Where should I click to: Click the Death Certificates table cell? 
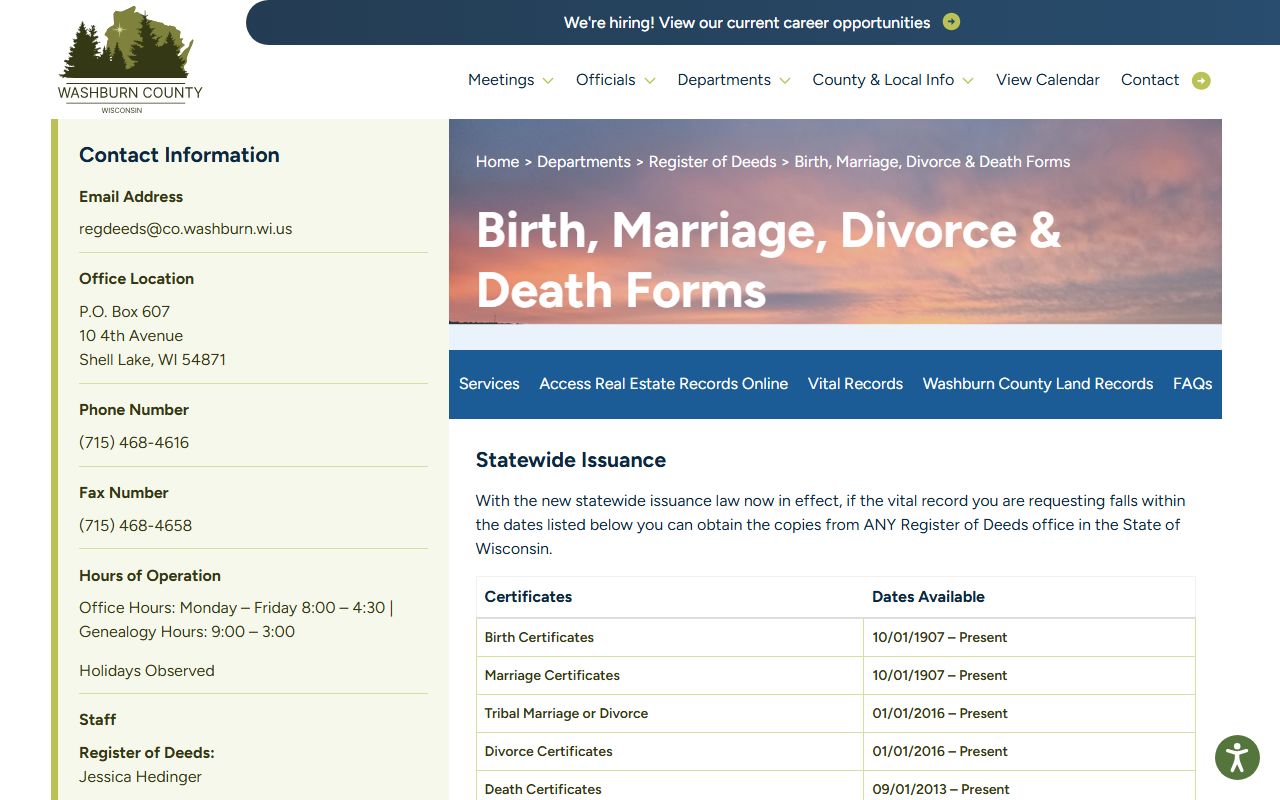tap(670, 786)
